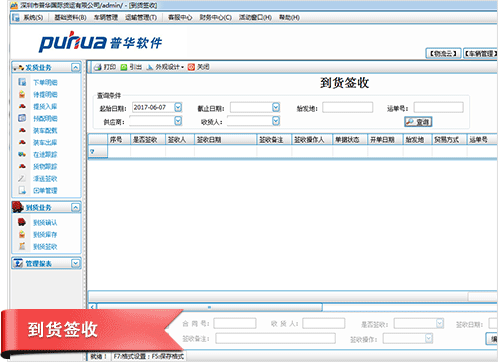Open the 起始日期 date dropdown arrow
This screenshot has width=499, height=362.
pos(178,107)
